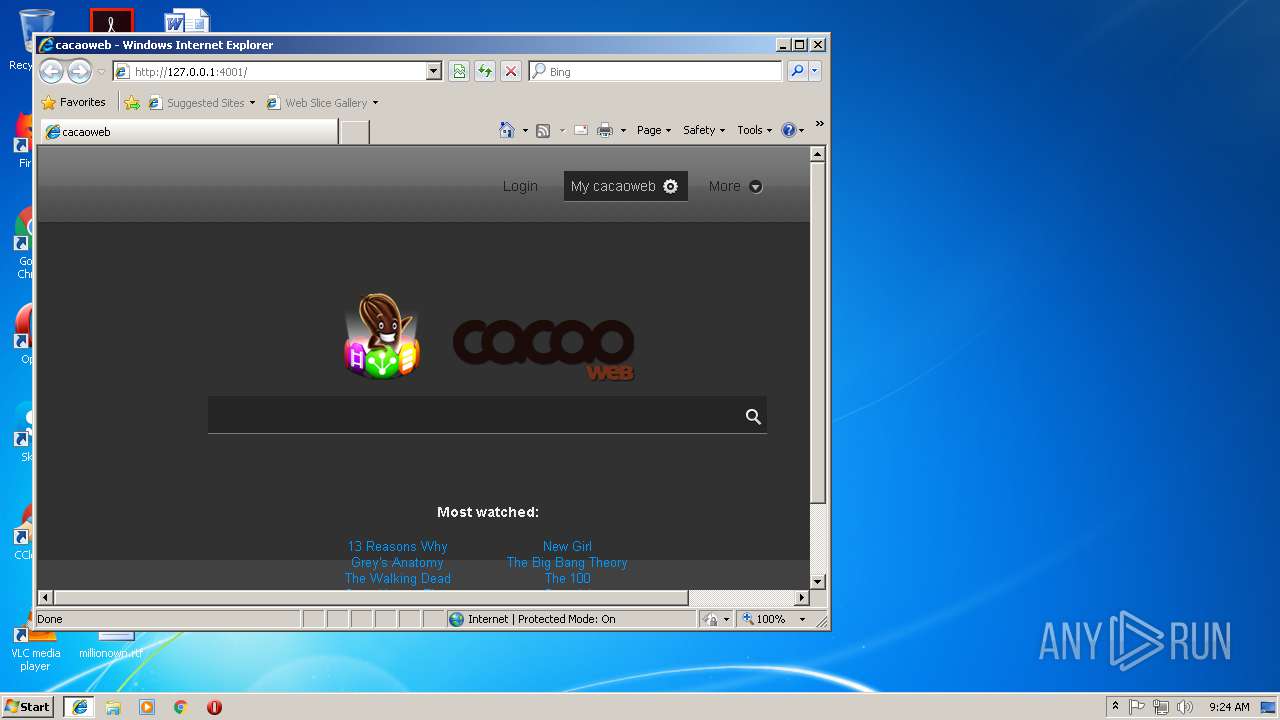Expand command bar overflow chevron
The image size is (1280, 720).
click(819, 124)
